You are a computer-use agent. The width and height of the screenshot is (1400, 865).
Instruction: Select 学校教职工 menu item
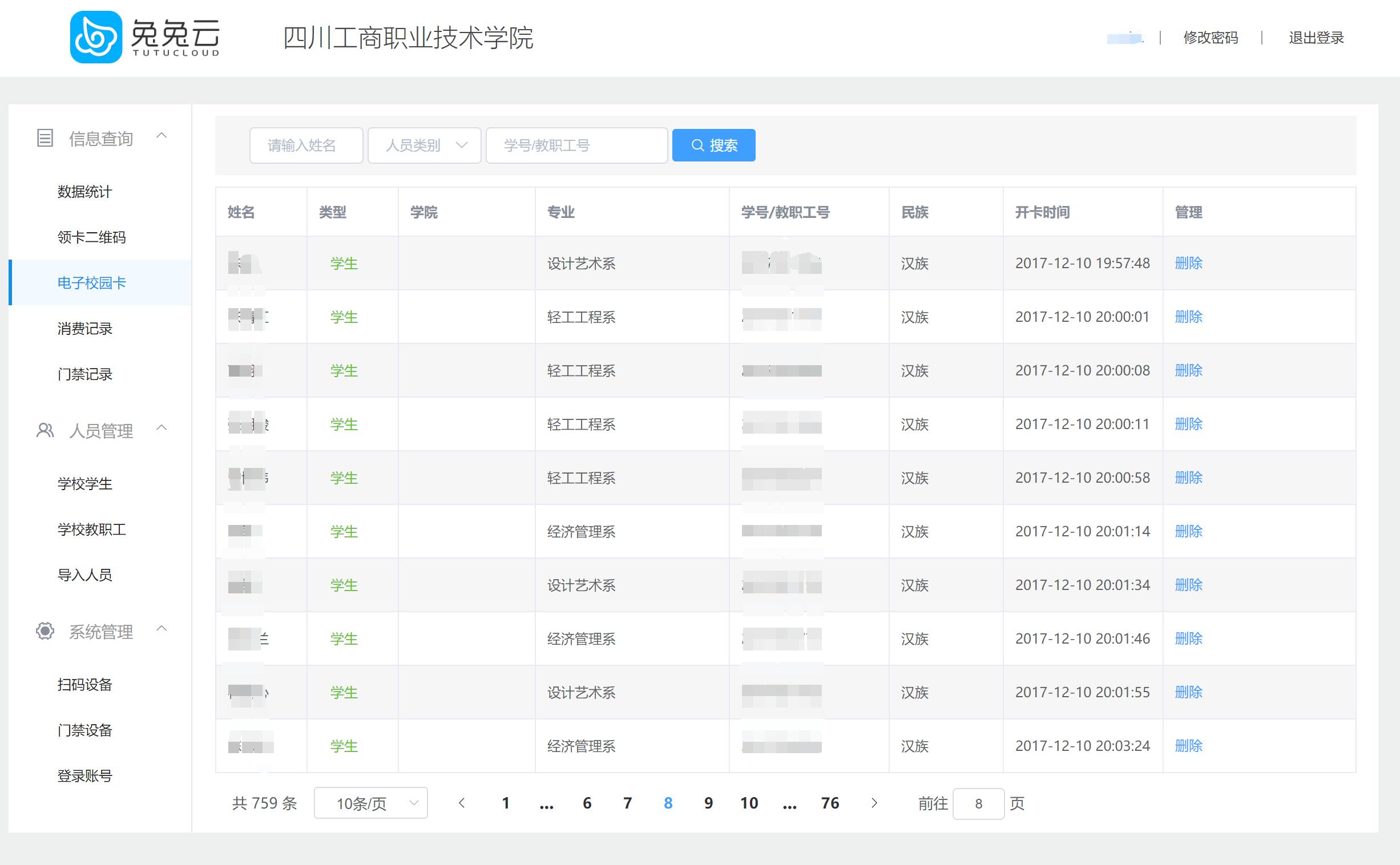91,529
